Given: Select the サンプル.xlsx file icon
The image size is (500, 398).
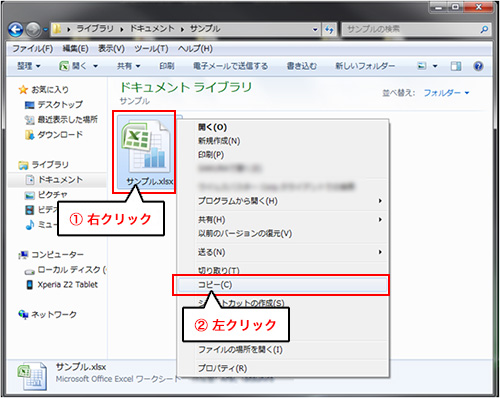Looking at the screenshot, I should tap(145, 152).
